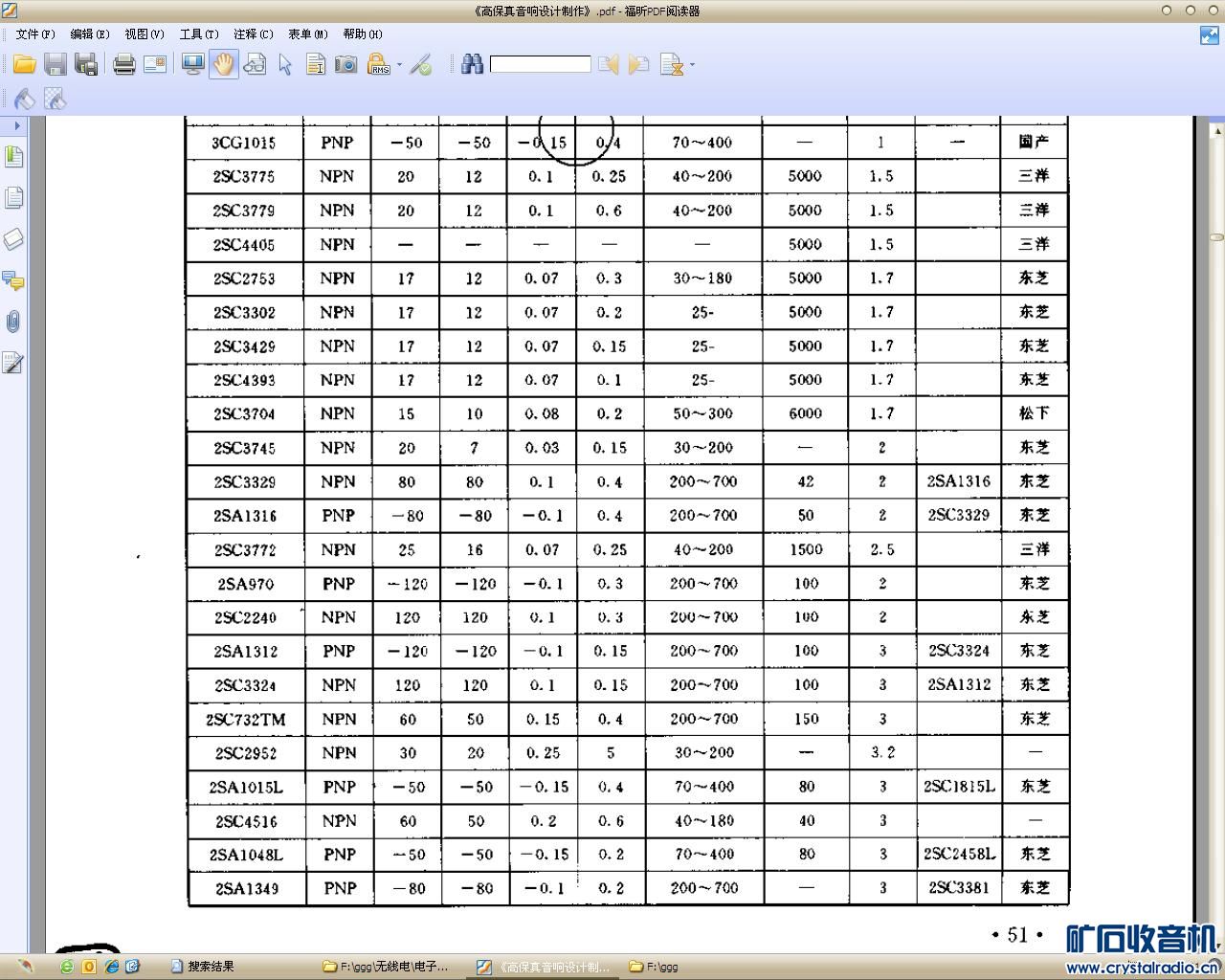1225x980 pixels.
Task: Go to the previous search result
Action: click(x=609, y=64)
